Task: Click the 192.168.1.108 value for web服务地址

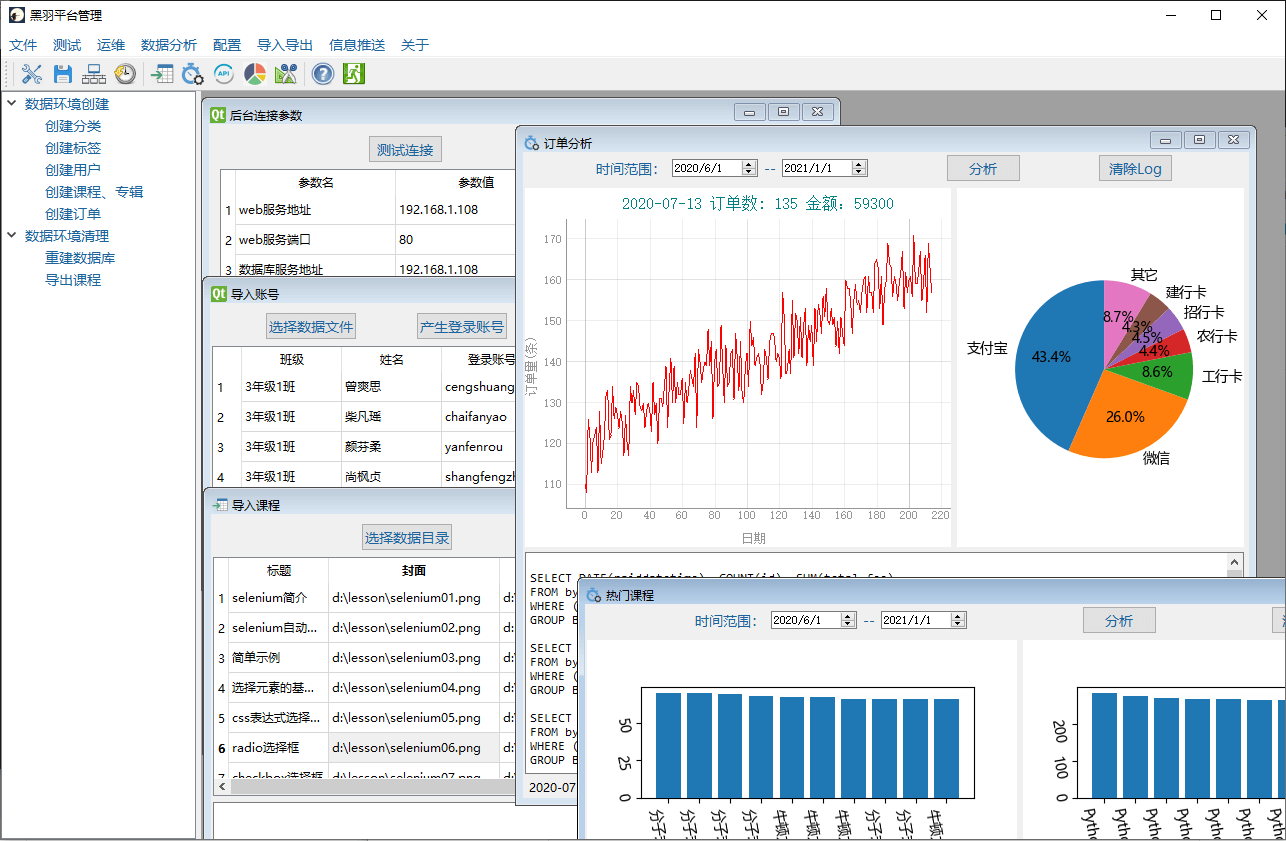Action: [x=455, y=210]
